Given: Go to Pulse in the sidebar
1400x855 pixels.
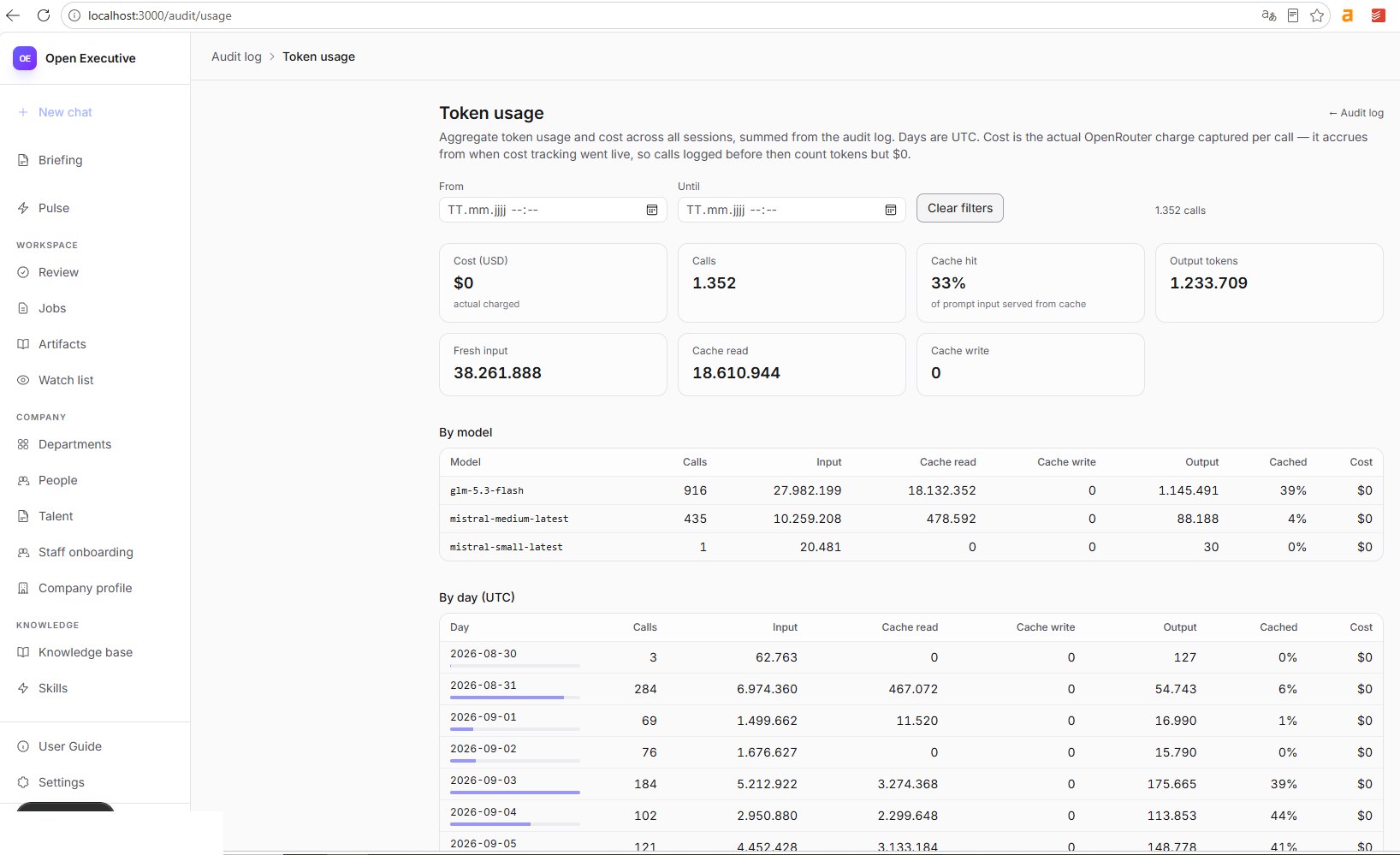Looking at the screenshot, I should [54, 208].
